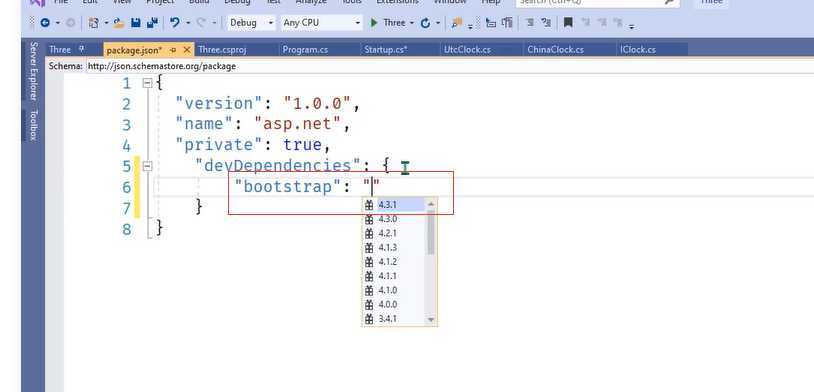Click the pin icon on the Three tab
This screenshot has width=814, height=392.
tap(81, 50)
